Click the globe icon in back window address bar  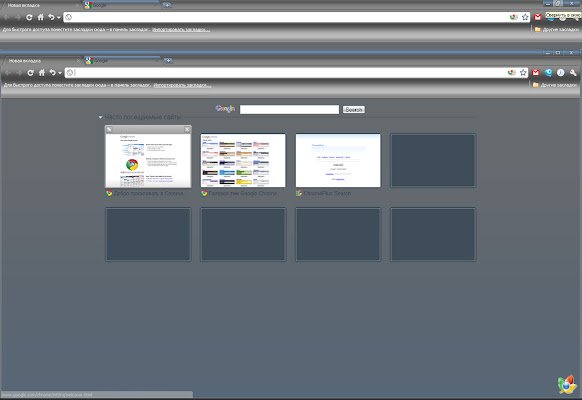(68, 17)
